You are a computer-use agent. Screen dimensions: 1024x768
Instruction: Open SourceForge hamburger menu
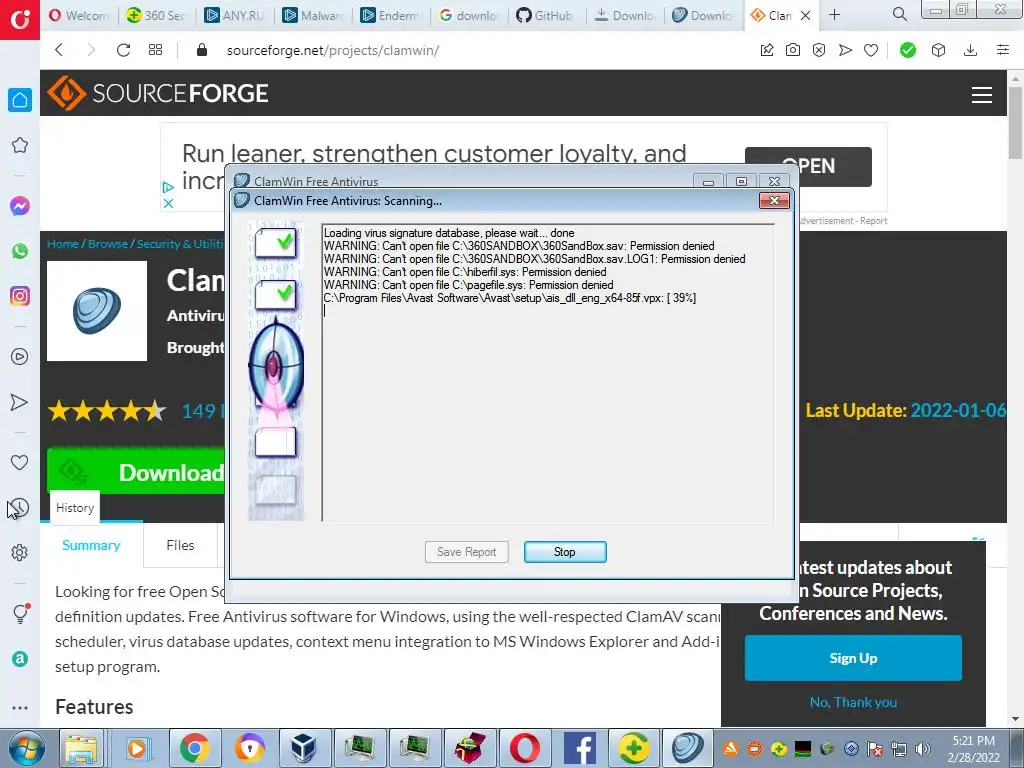(982, 95)
